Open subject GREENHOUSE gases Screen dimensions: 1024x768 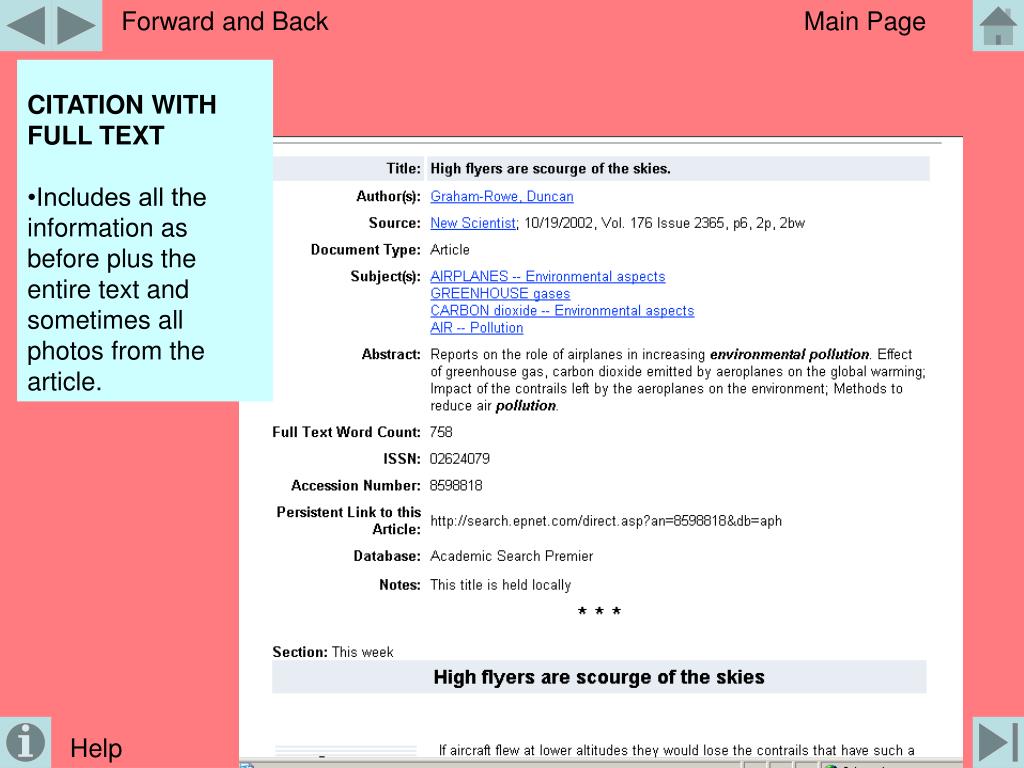click(x=500, y=294)
